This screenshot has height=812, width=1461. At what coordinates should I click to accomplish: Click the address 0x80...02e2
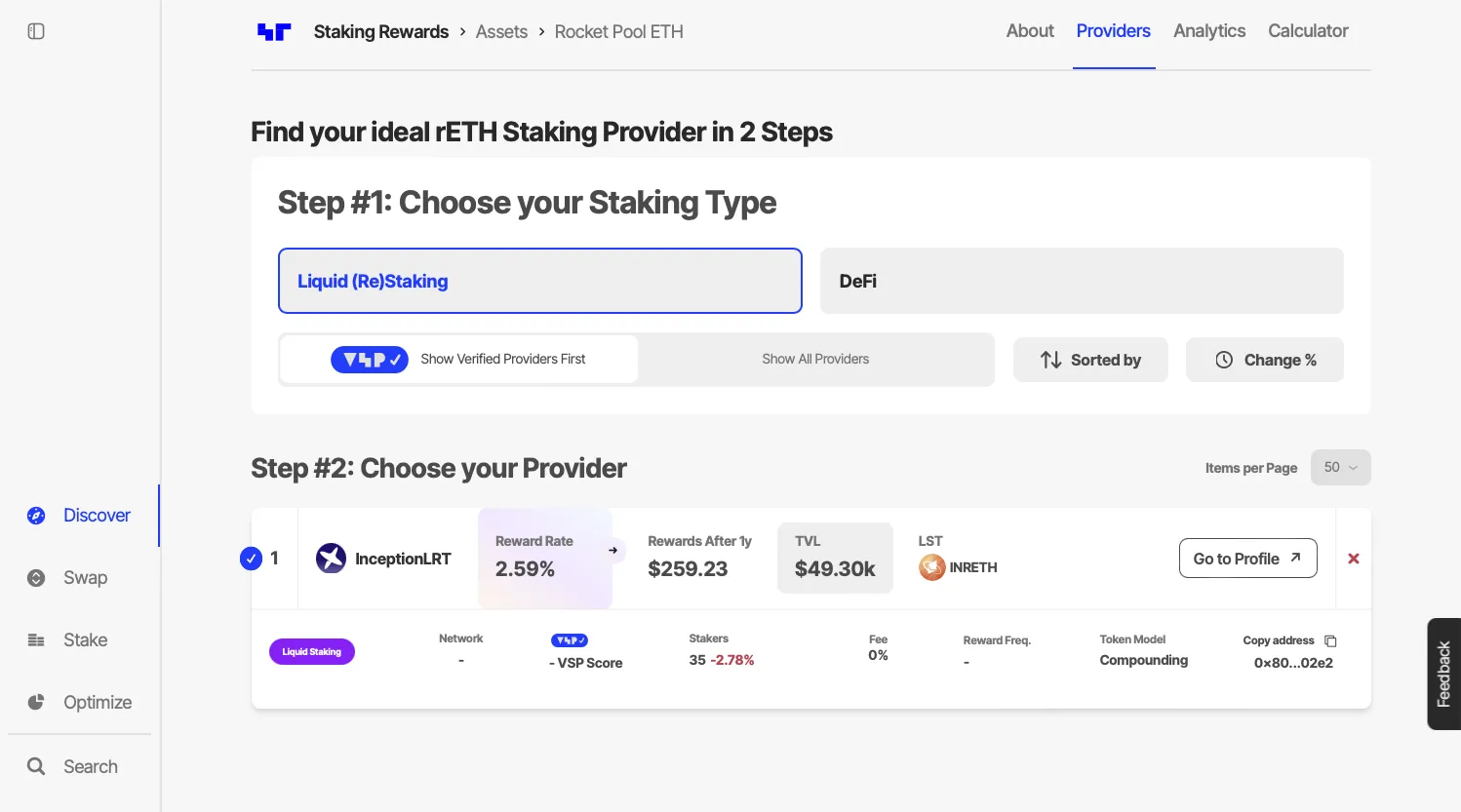[x=1293, y=663]
